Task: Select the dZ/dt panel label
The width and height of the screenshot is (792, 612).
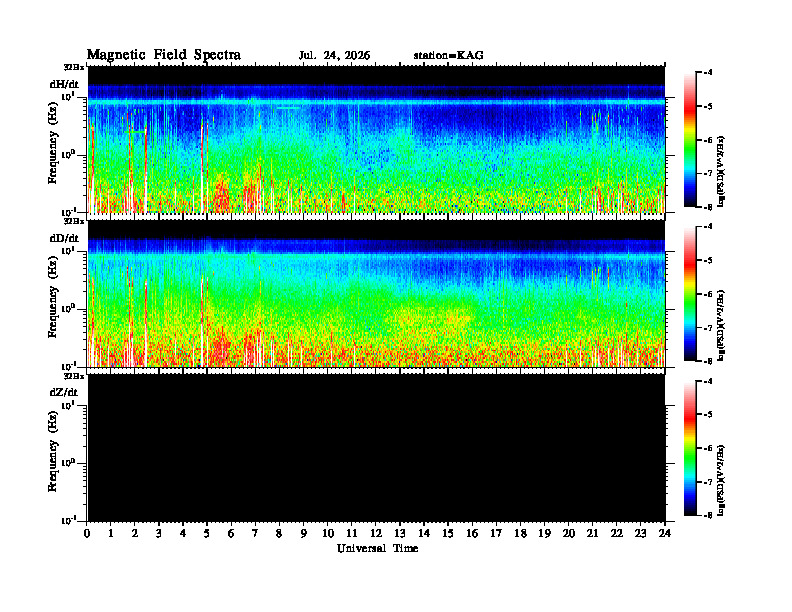Action: (64, 392)
